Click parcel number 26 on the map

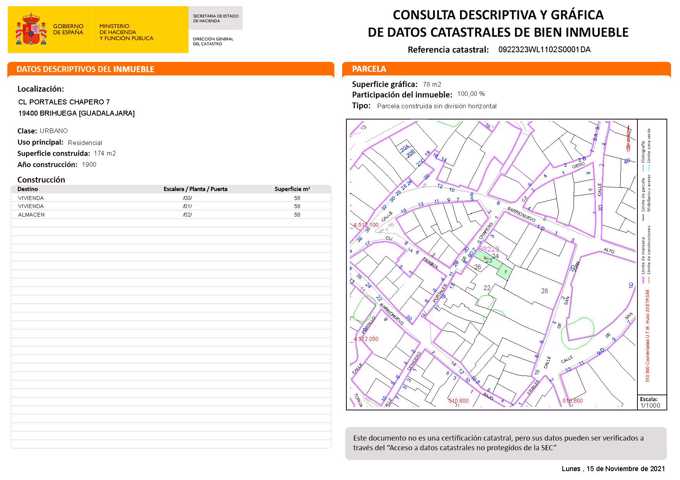[545, 290]
